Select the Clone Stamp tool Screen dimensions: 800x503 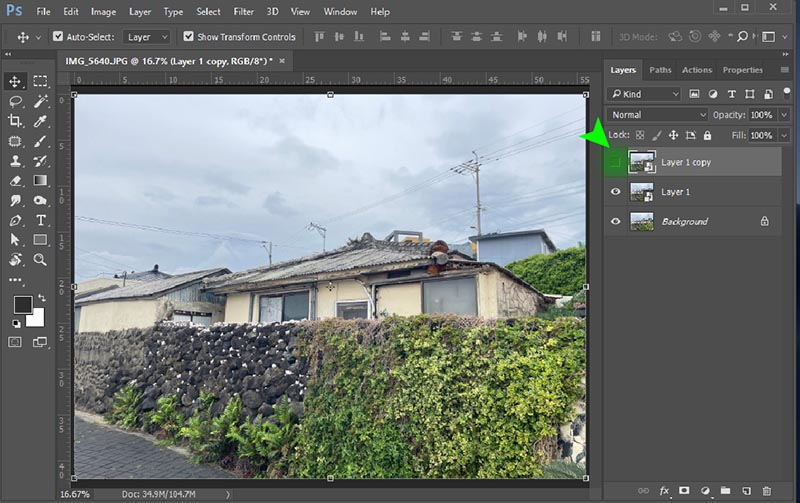click(x=15, y=161)
